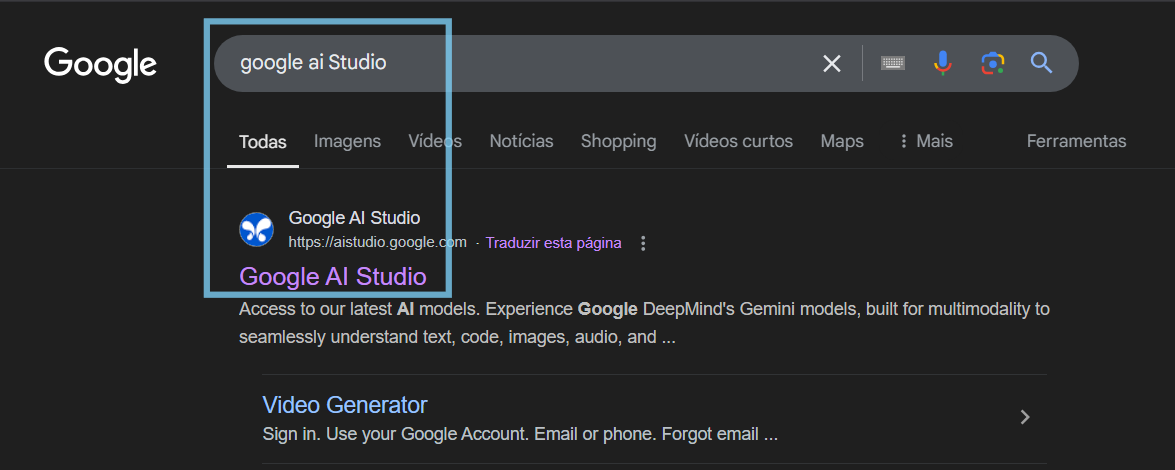
Task: Expand the Video Generator chevron arrow
Action: tap(1025, 418)
